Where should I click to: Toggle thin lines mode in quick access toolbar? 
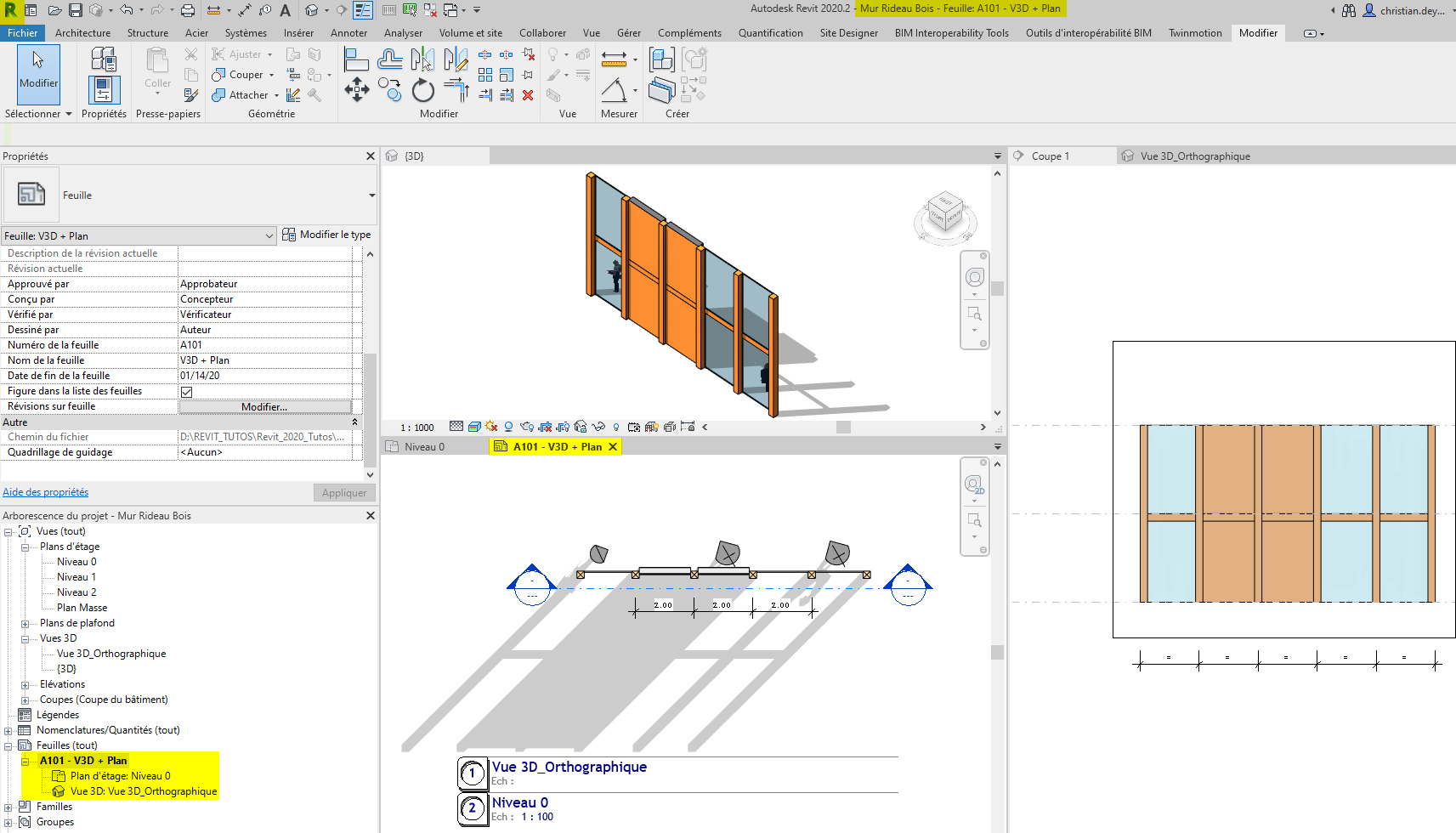(363, 10)
